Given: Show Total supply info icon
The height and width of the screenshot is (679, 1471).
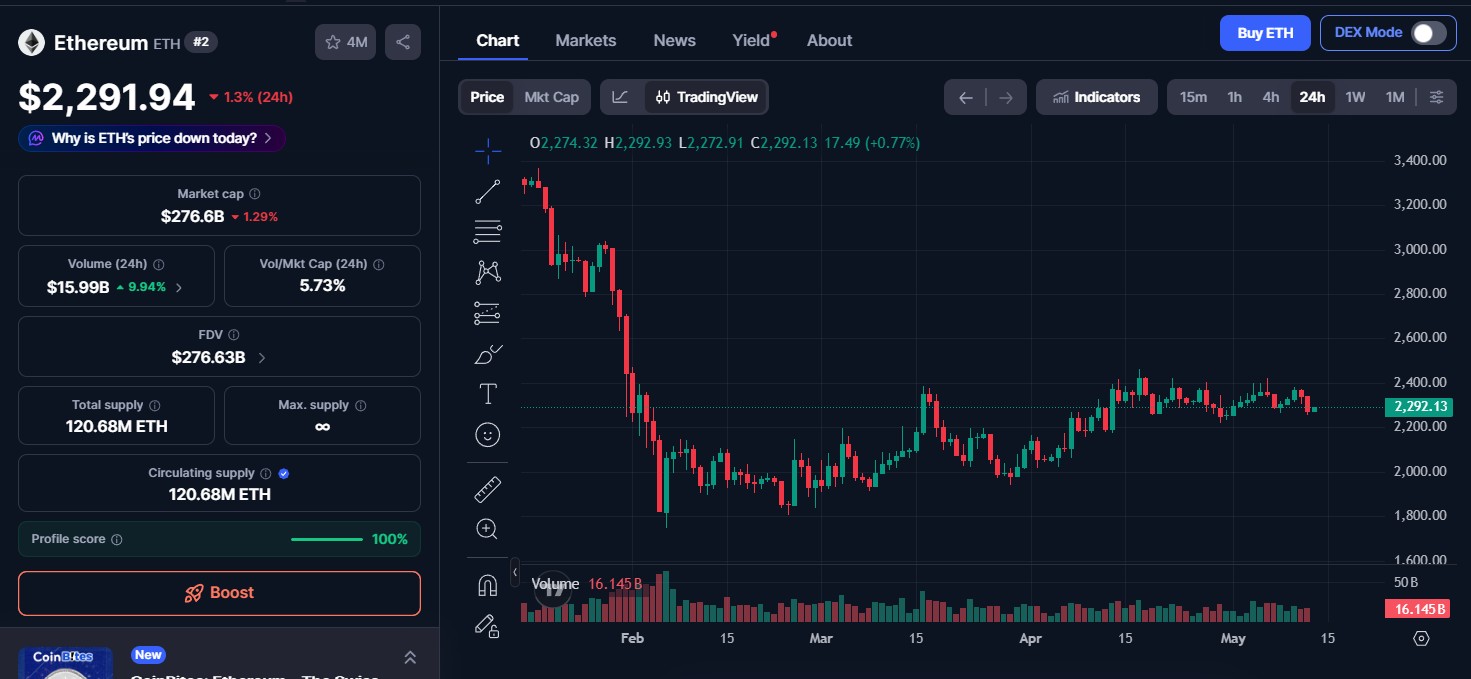Looking at the screenshot, I should [155, 406].
